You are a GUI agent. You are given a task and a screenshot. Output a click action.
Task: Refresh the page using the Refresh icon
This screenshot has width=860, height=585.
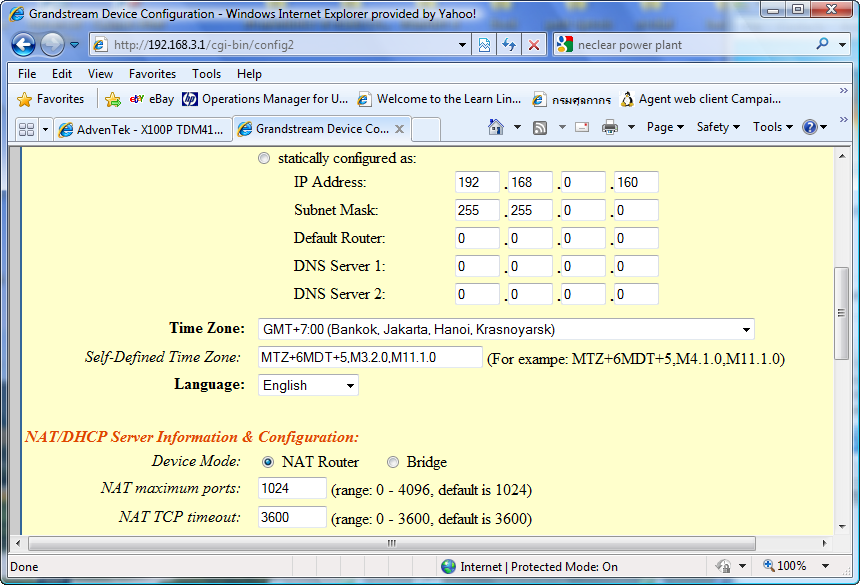coord(509,45)
